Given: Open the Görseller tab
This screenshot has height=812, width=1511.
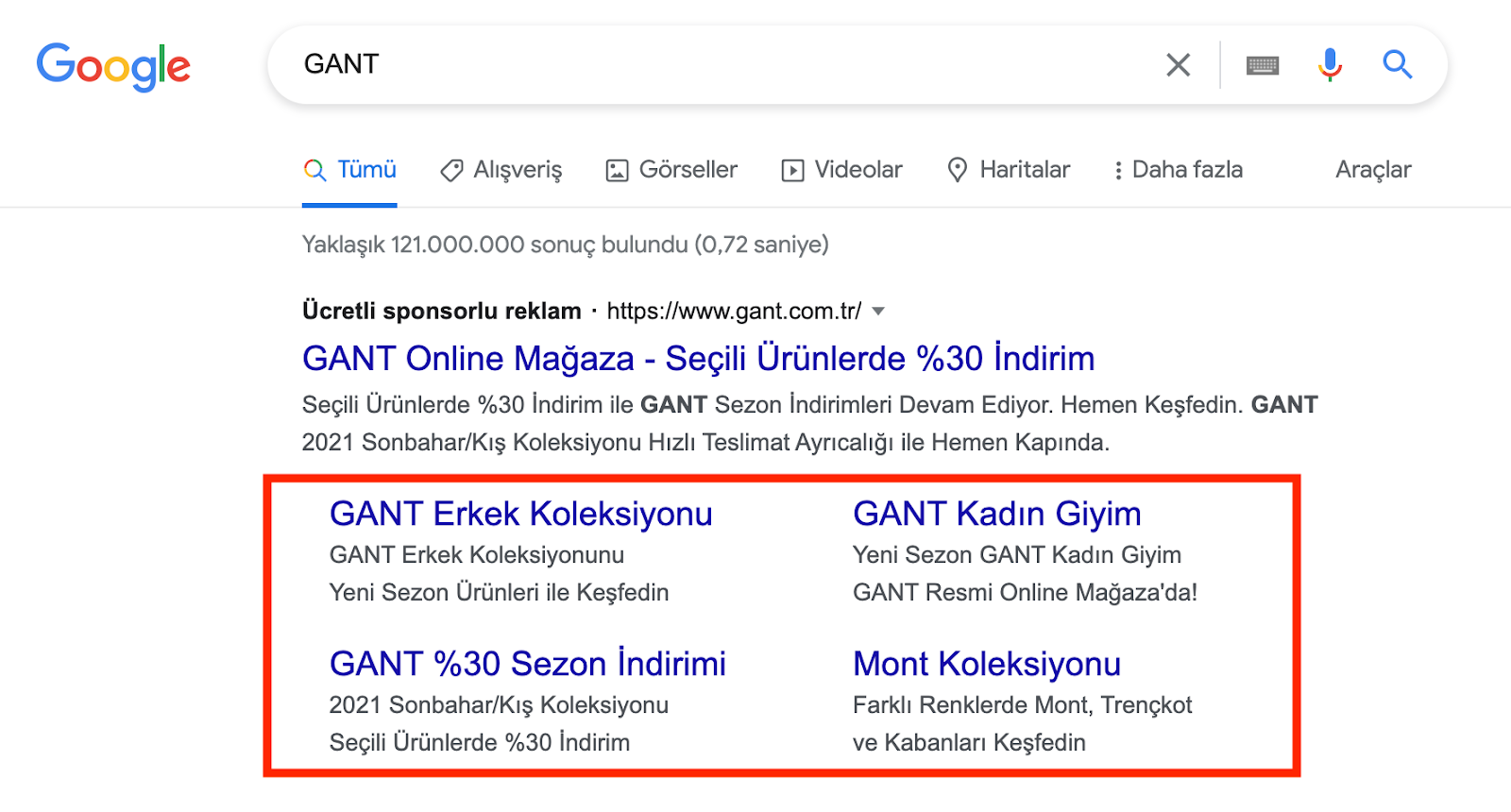Looking at the screenshot, I should point(671,170).
